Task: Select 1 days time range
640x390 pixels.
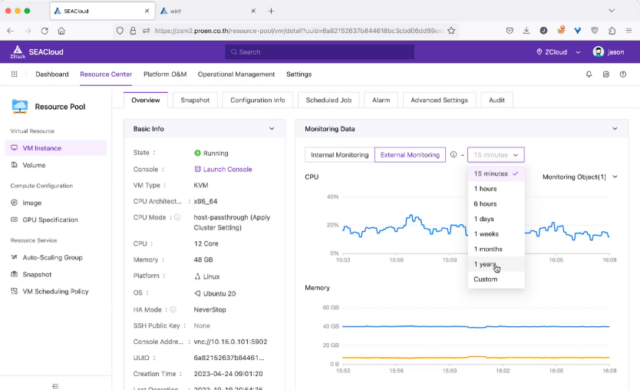Action: [x=496, y=219]
